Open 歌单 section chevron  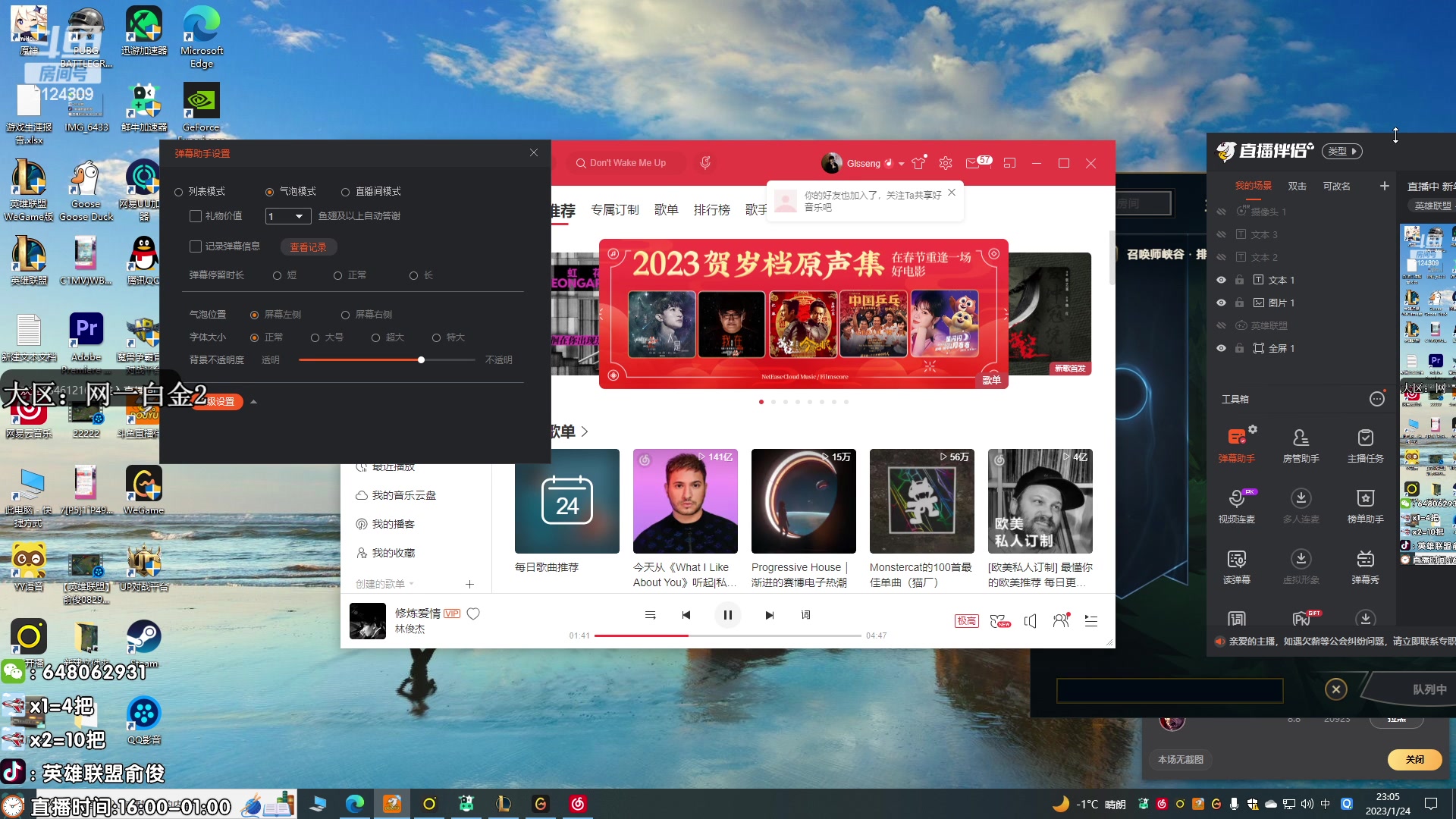click(x=585, y=431)
